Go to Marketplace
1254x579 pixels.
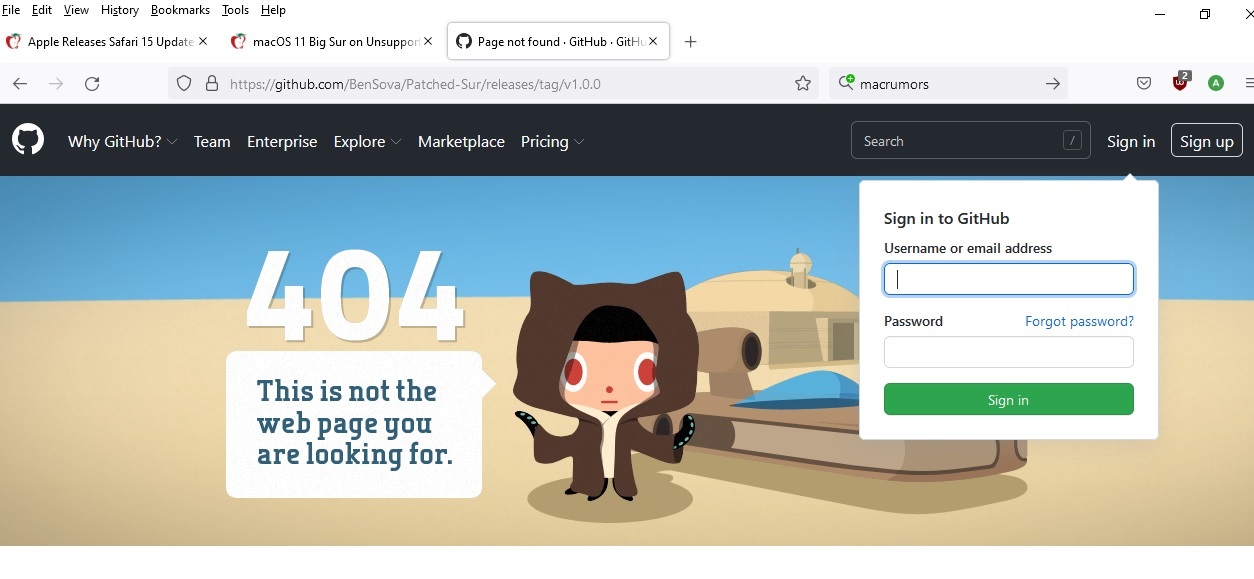(461, 142)
